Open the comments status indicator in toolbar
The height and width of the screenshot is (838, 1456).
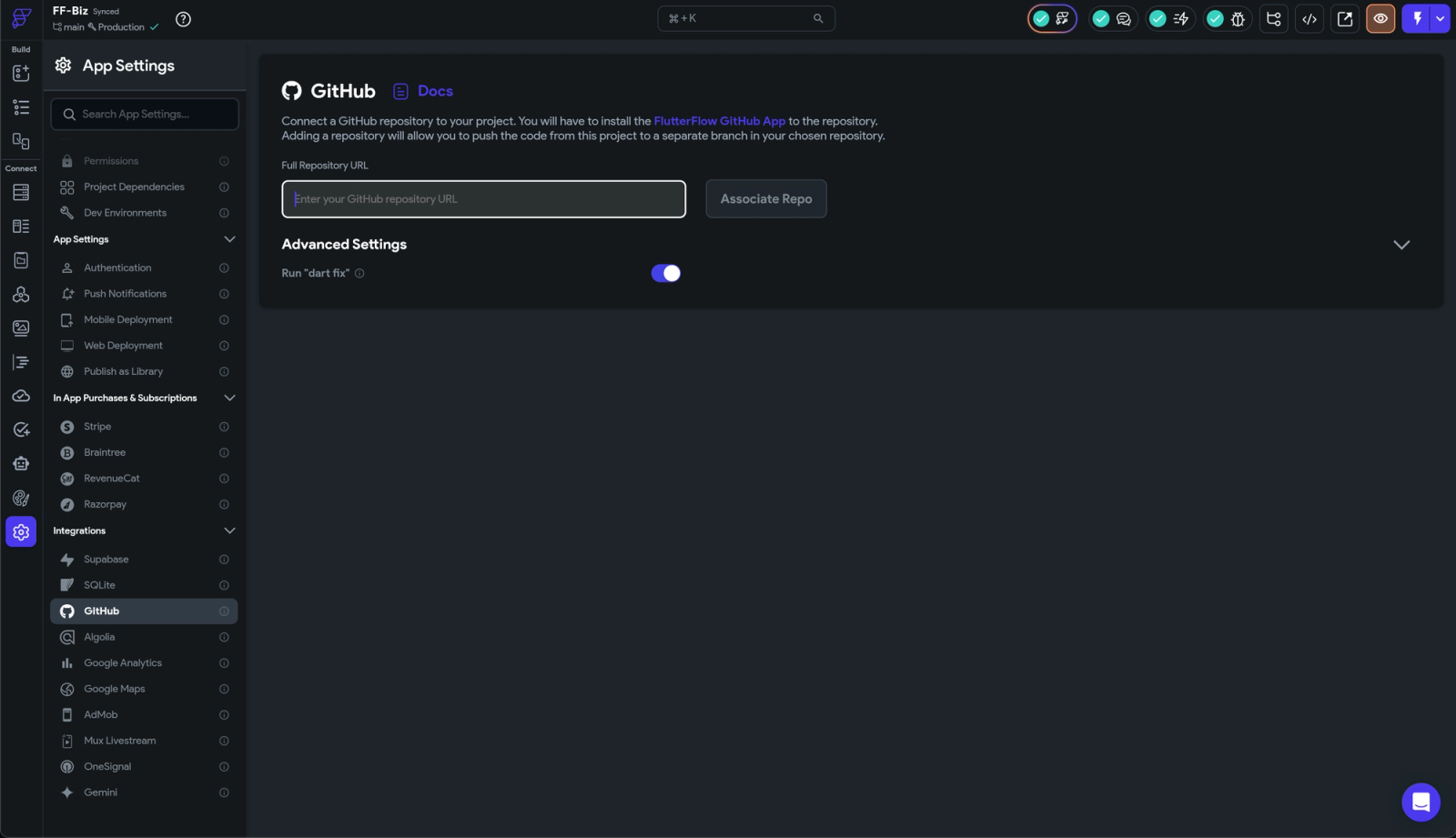(1112, 18)
